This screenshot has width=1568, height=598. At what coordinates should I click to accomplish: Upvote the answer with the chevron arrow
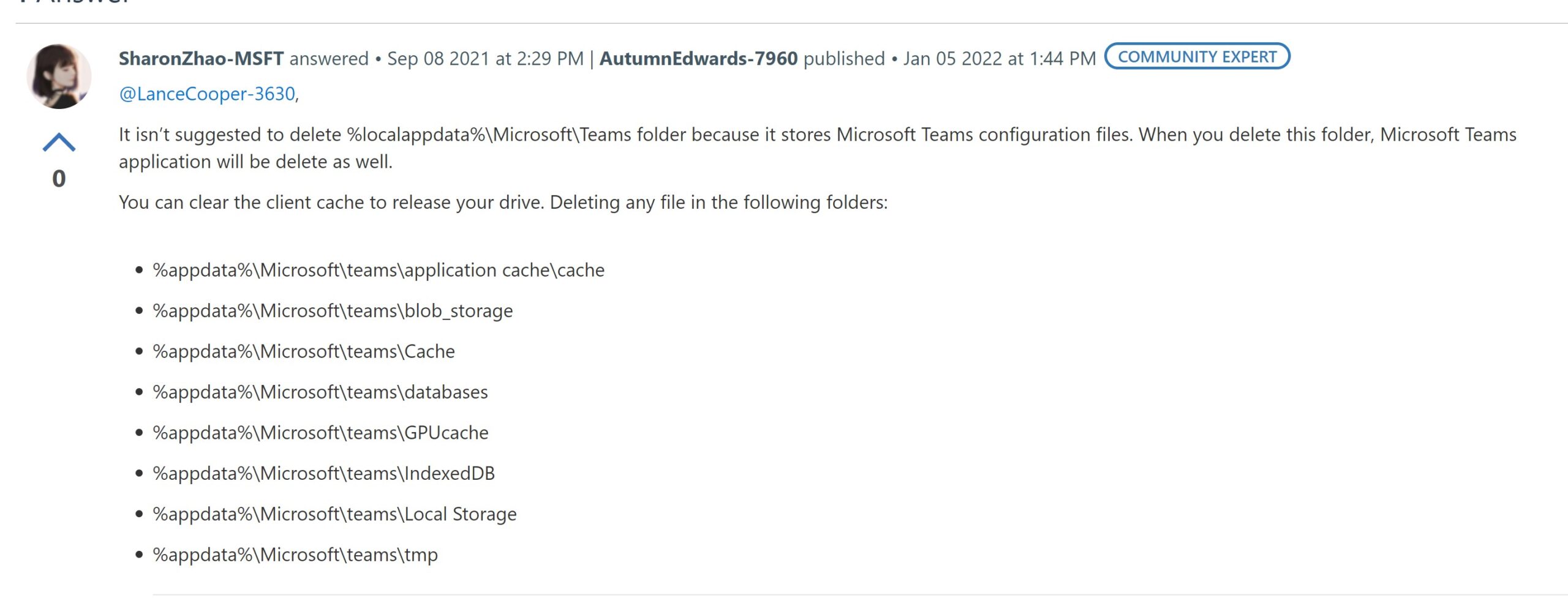tap(59, 143)
